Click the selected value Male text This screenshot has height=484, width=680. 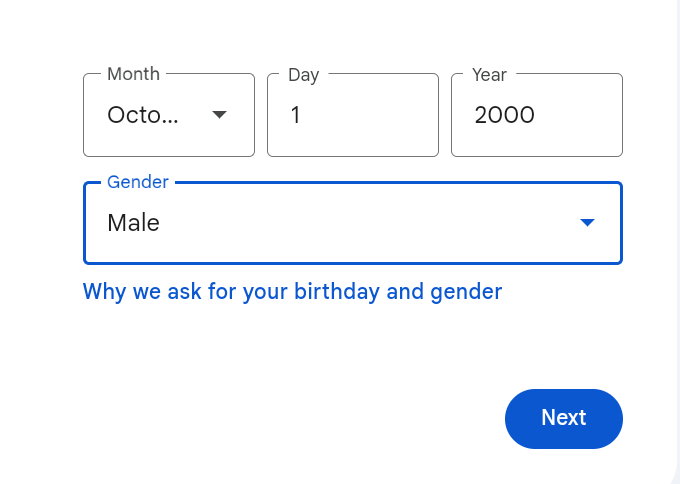pyautogui.click(x=133, y=223)
